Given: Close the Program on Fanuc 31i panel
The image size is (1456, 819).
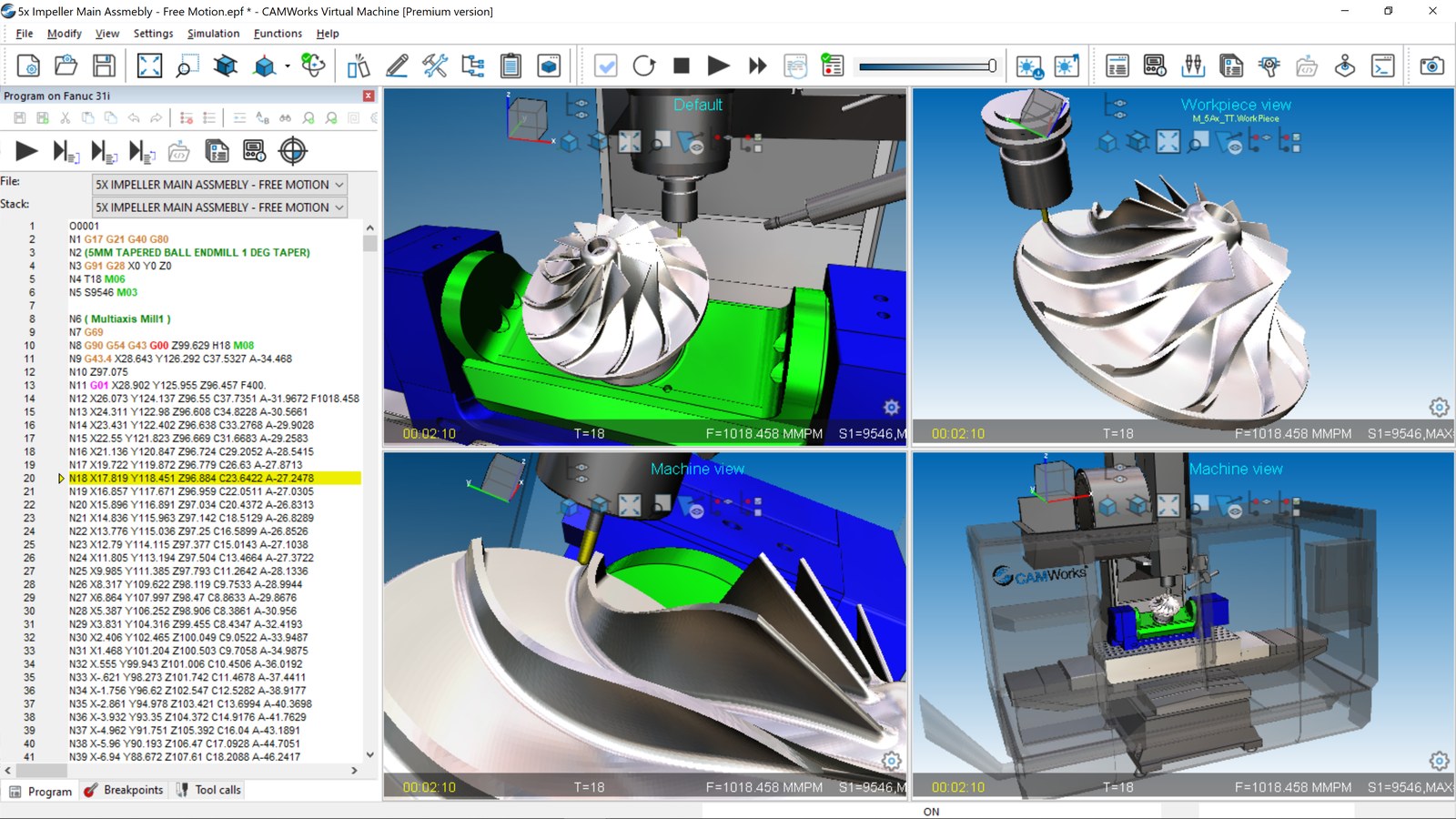Looking at the screenshot, I should [369, 96].
